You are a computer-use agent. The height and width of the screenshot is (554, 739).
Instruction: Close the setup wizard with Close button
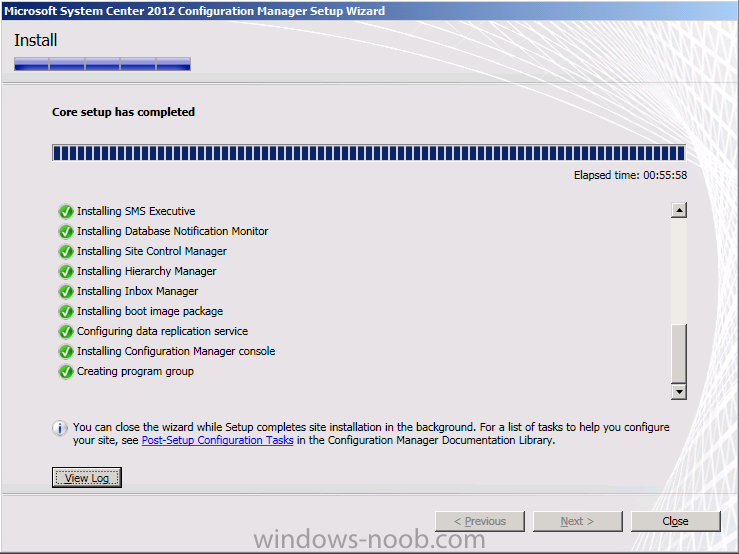coord(675,521)
